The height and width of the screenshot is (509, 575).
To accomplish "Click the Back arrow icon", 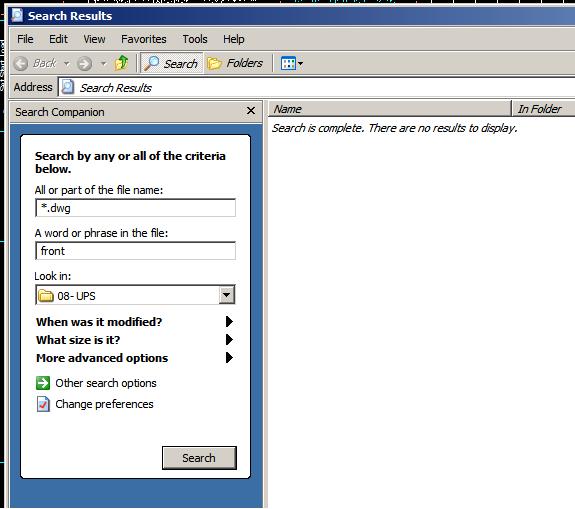I will click(x=21, y=63).
